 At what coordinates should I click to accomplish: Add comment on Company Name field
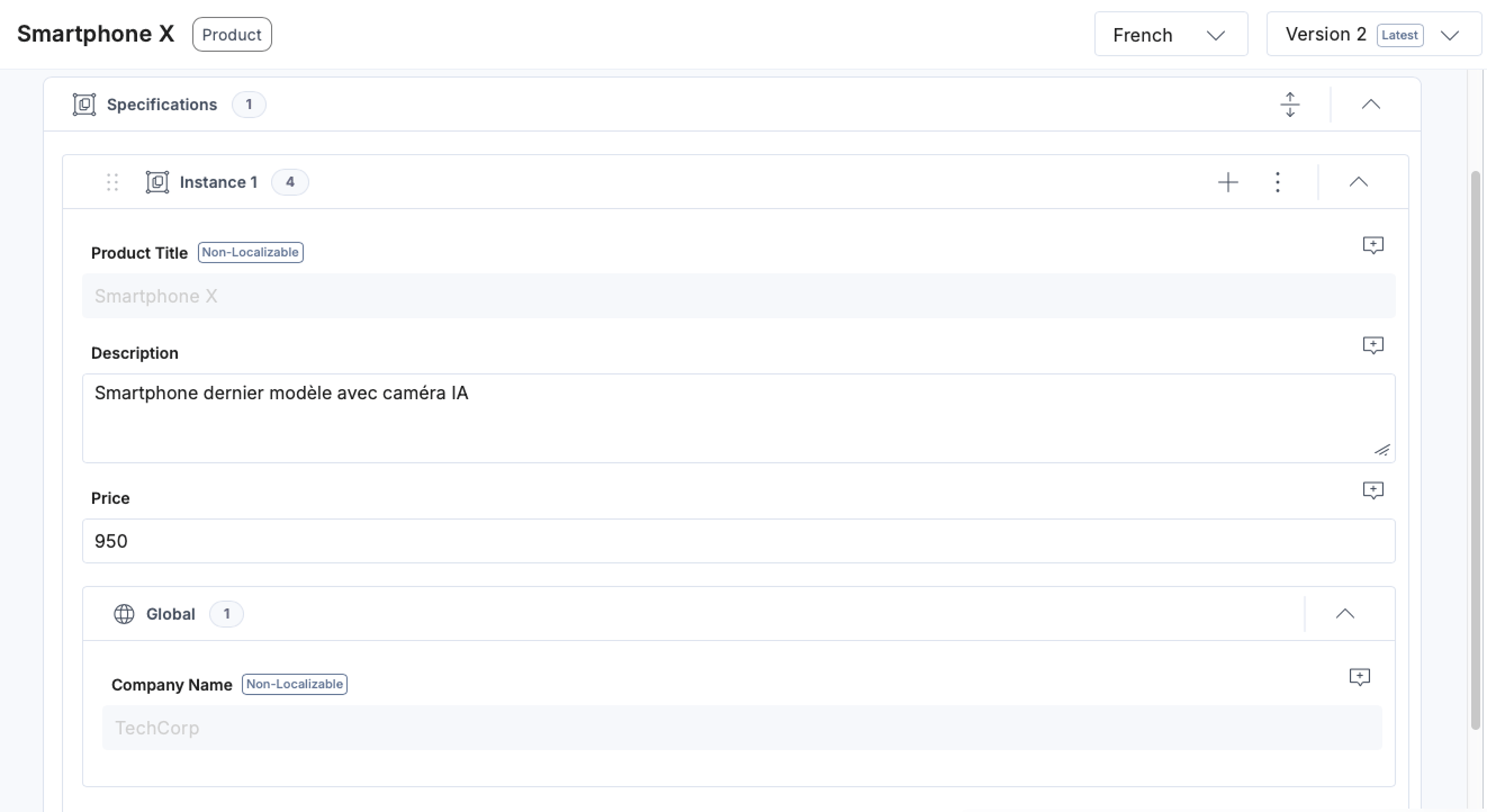point(1360,677)
